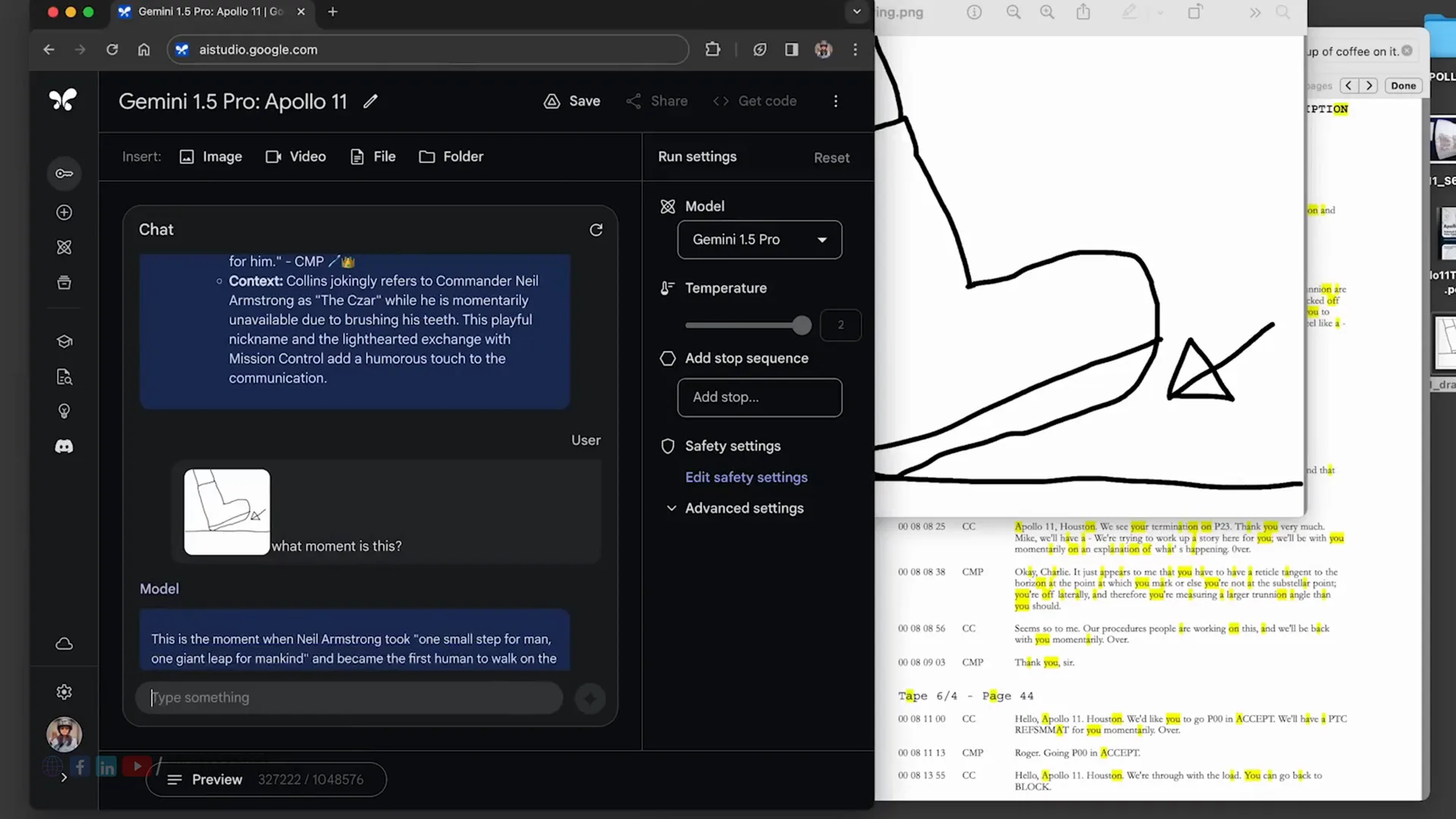The image size is (1456, 819).
Task: Click the user avatar in sidebar
Action: click(x=64, y=734)
